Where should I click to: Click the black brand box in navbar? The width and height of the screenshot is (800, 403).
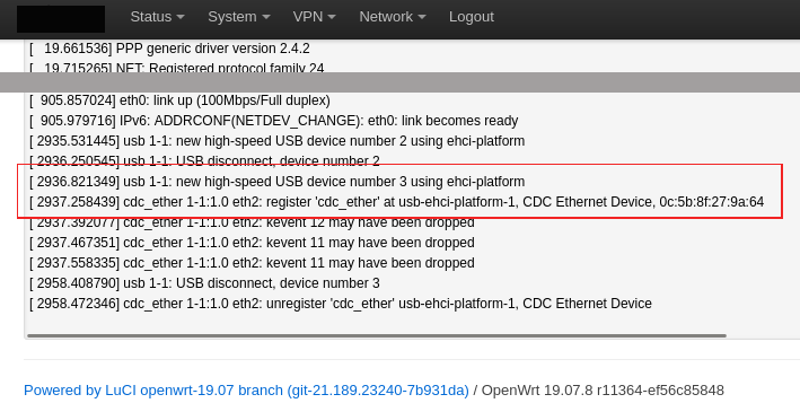click(61, 18)
